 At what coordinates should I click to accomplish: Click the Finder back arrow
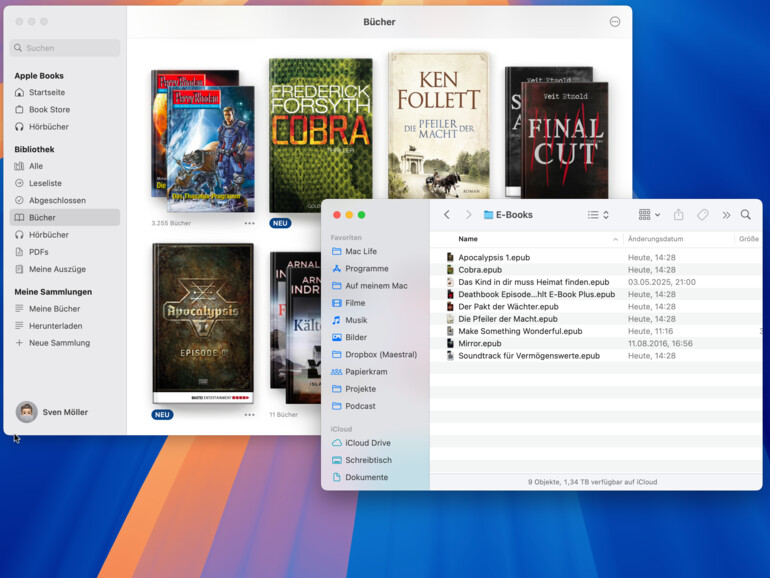[x=447, y=215]
